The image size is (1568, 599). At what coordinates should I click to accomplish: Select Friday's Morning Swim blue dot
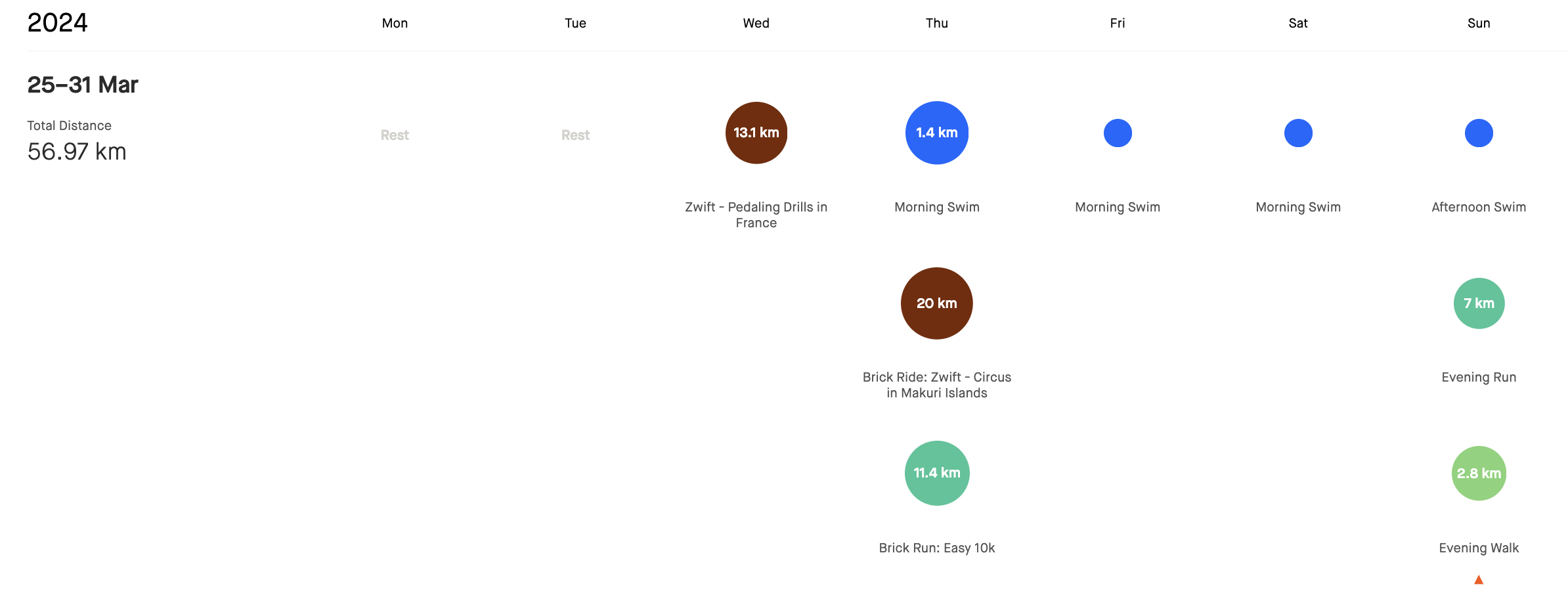point(1117,133)
